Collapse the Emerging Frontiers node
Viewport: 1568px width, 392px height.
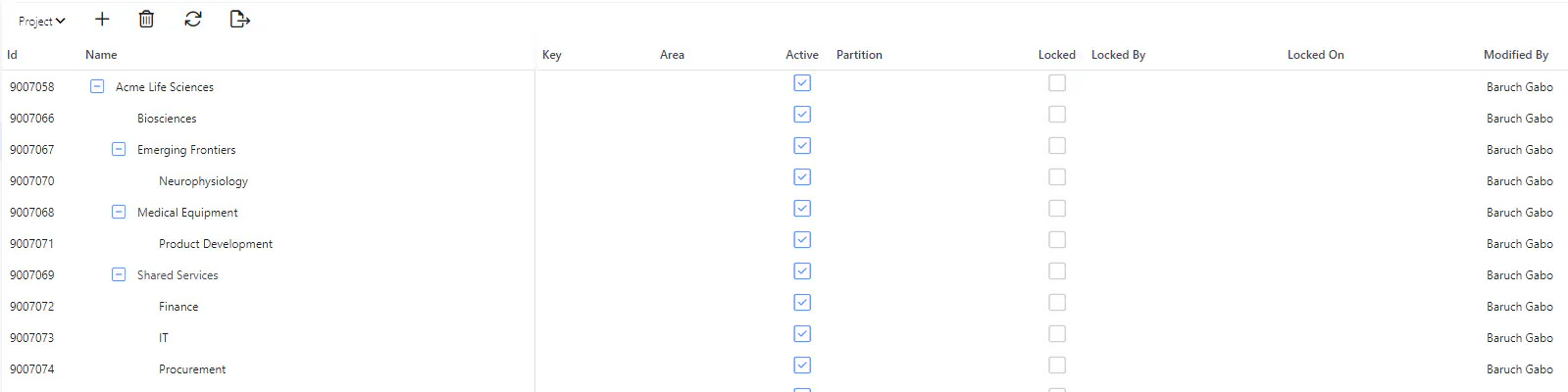click(119, 149)
